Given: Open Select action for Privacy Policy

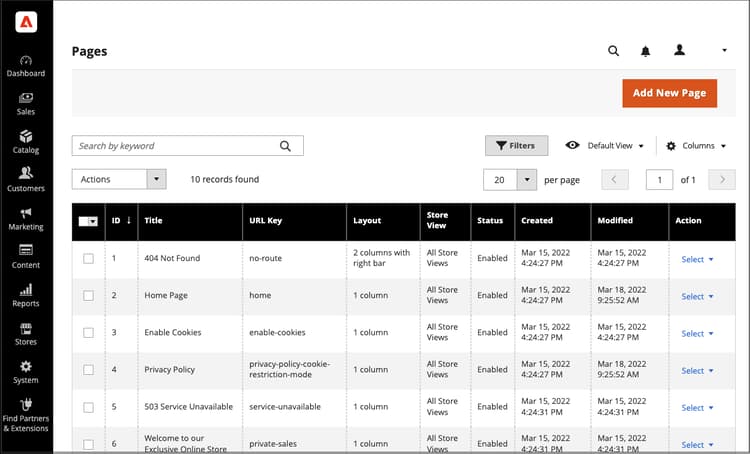Looking at the screenshot, I should point(697,370).
